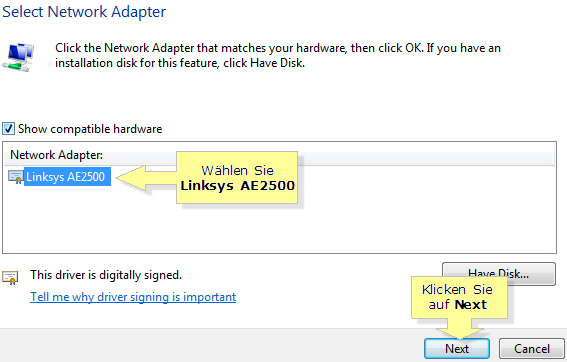Click the network computers icon beside instructions
The image size is (567, 362).
(x=18, y=57)
